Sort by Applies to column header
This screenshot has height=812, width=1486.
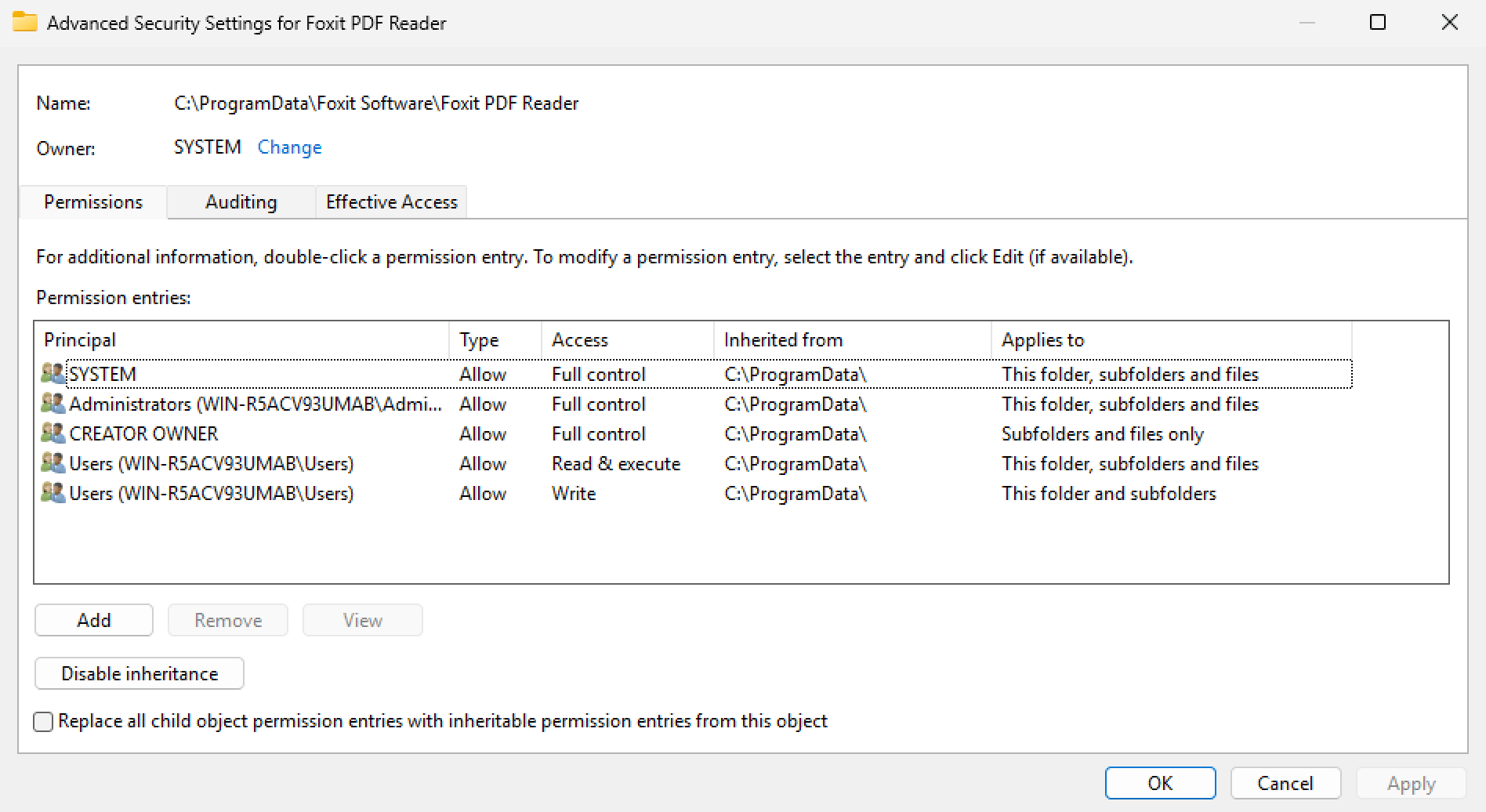[1172, 339]
